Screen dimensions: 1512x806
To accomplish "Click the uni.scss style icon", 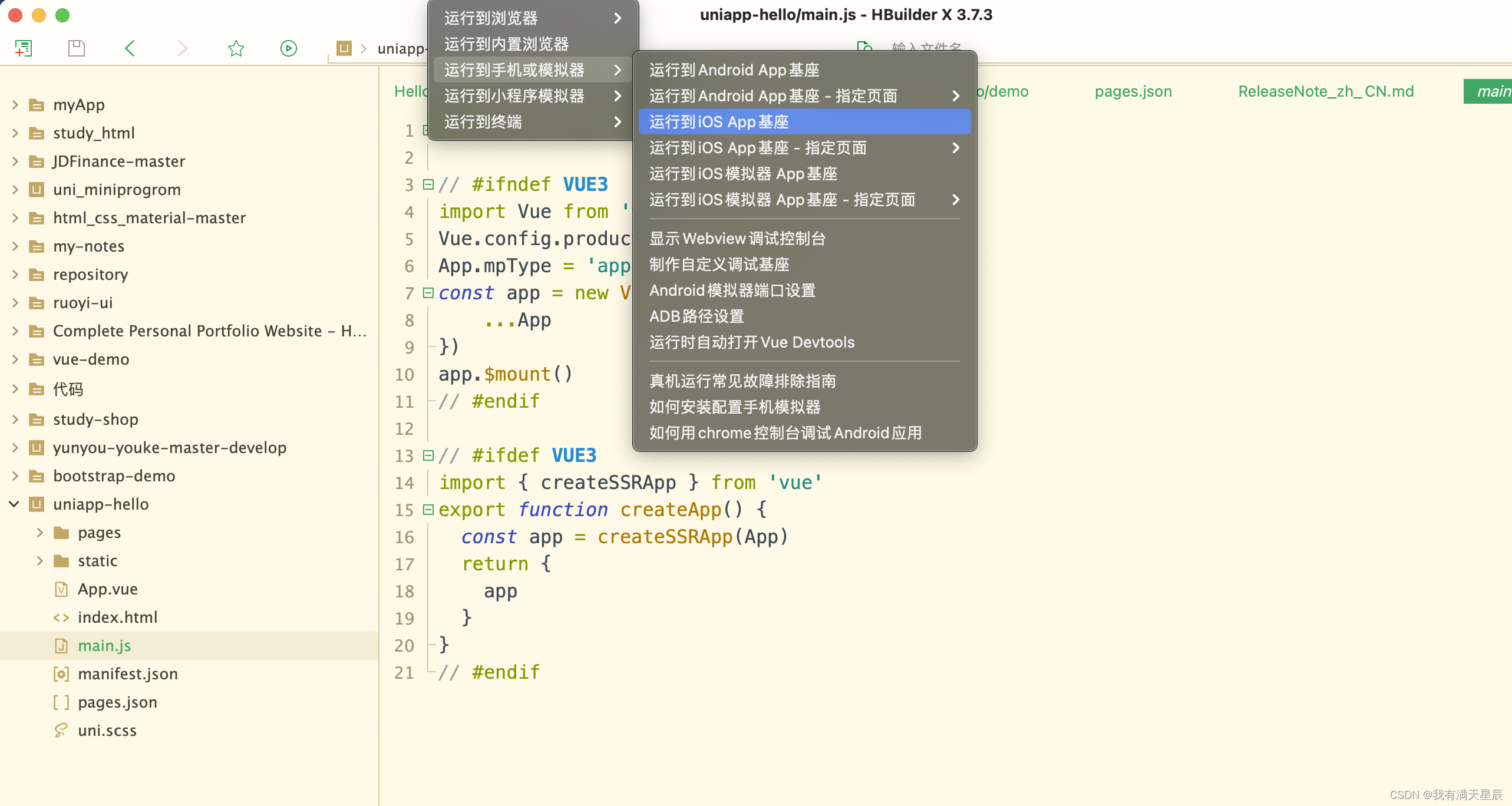I will point(61,730).
